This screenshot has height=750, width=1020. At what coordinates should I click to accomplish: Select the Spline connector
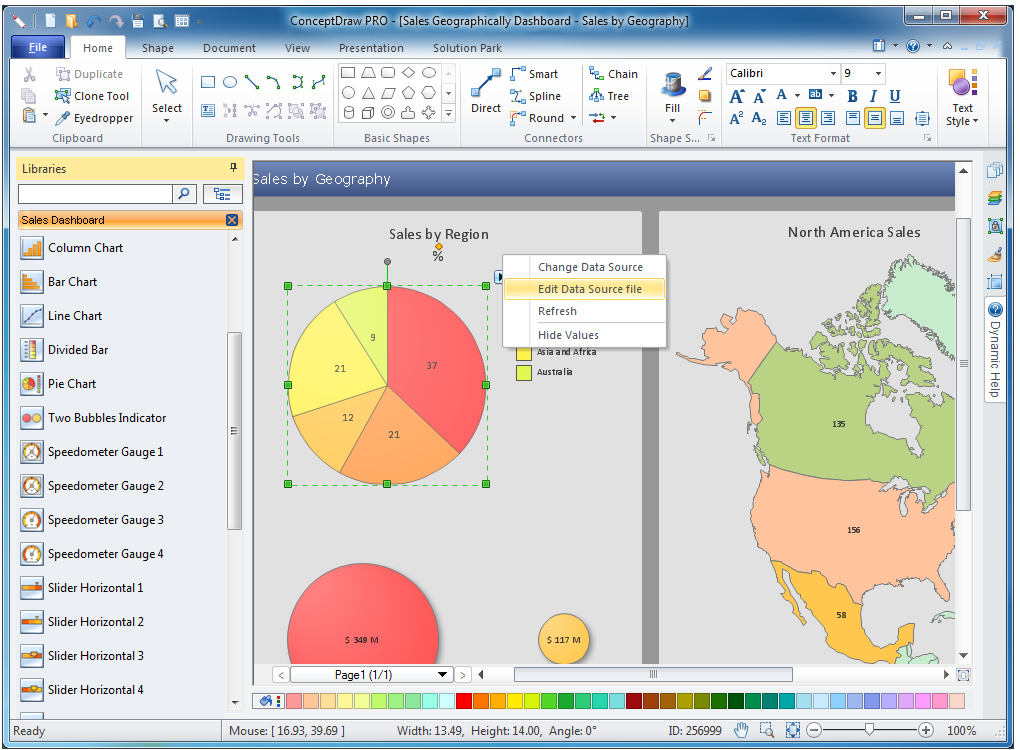(534, 96)
